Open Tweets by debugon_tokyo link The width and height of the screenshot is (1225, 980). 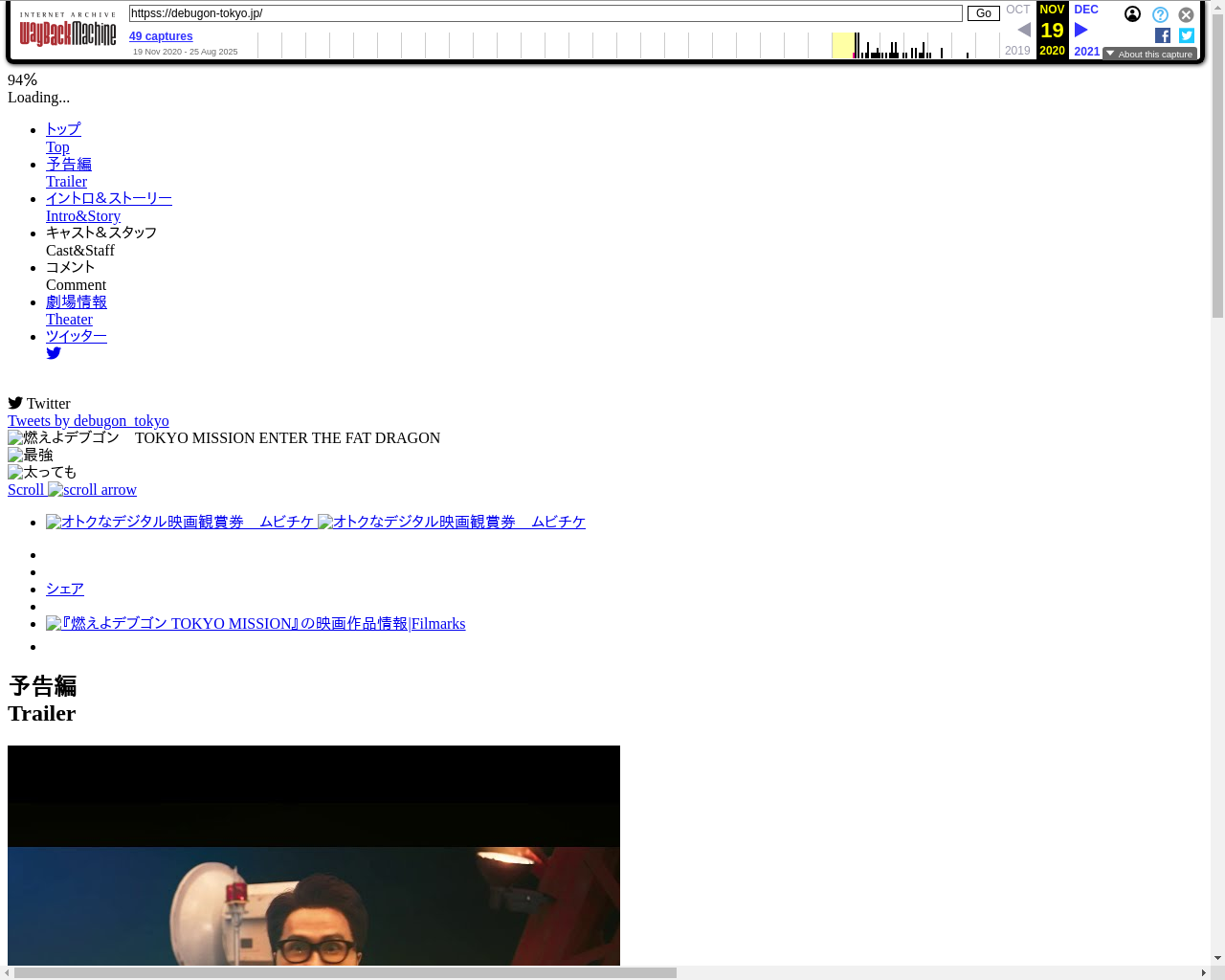click(x=88, y=421)
